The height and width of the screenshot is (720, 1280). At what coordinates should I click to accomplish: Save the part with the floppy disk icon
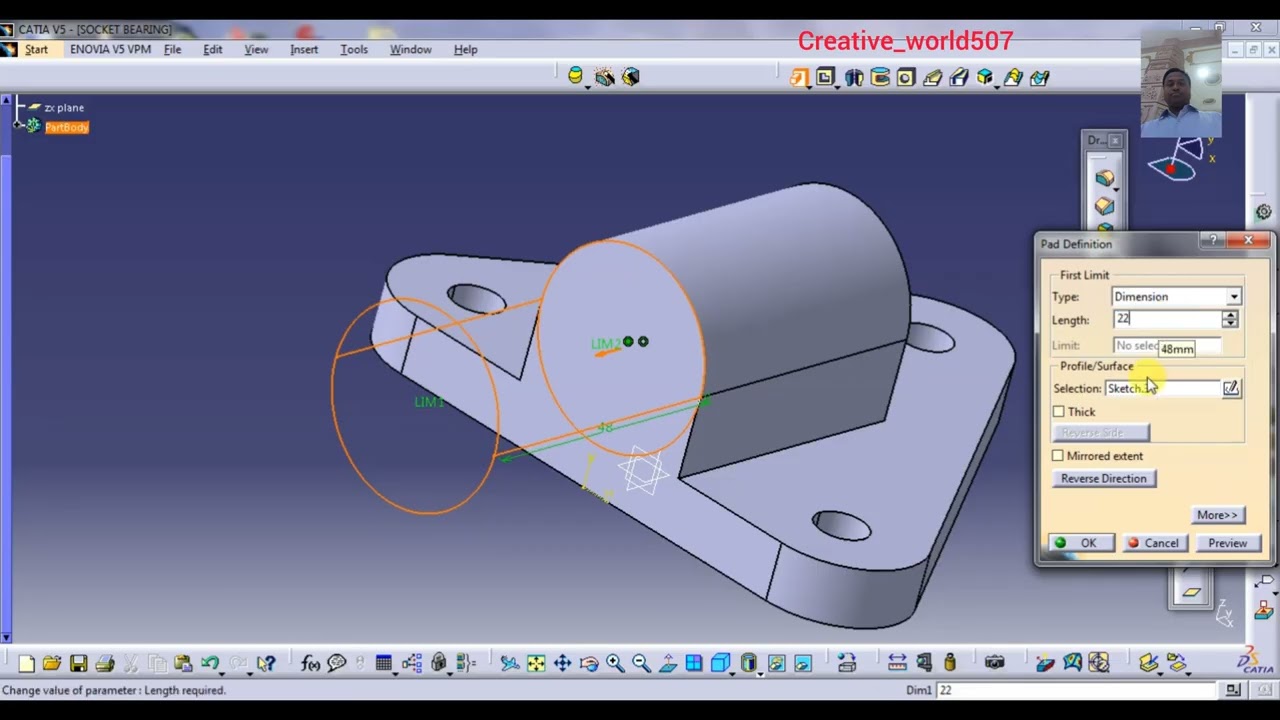pos(78,663)
